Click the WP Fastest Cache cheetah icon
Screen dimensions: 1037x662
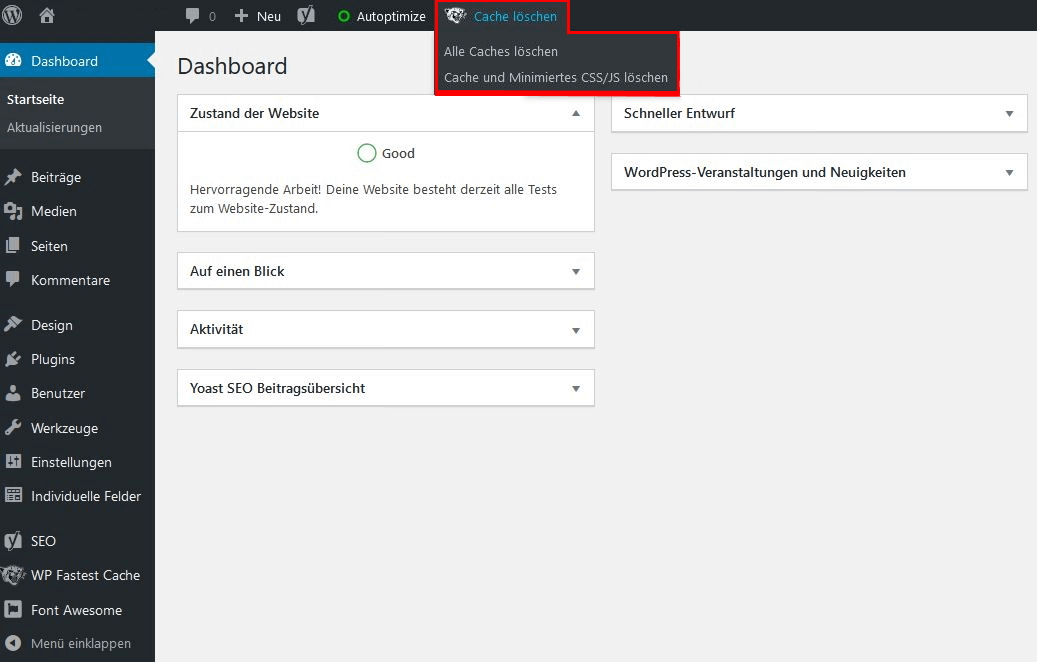coord(13,575)
